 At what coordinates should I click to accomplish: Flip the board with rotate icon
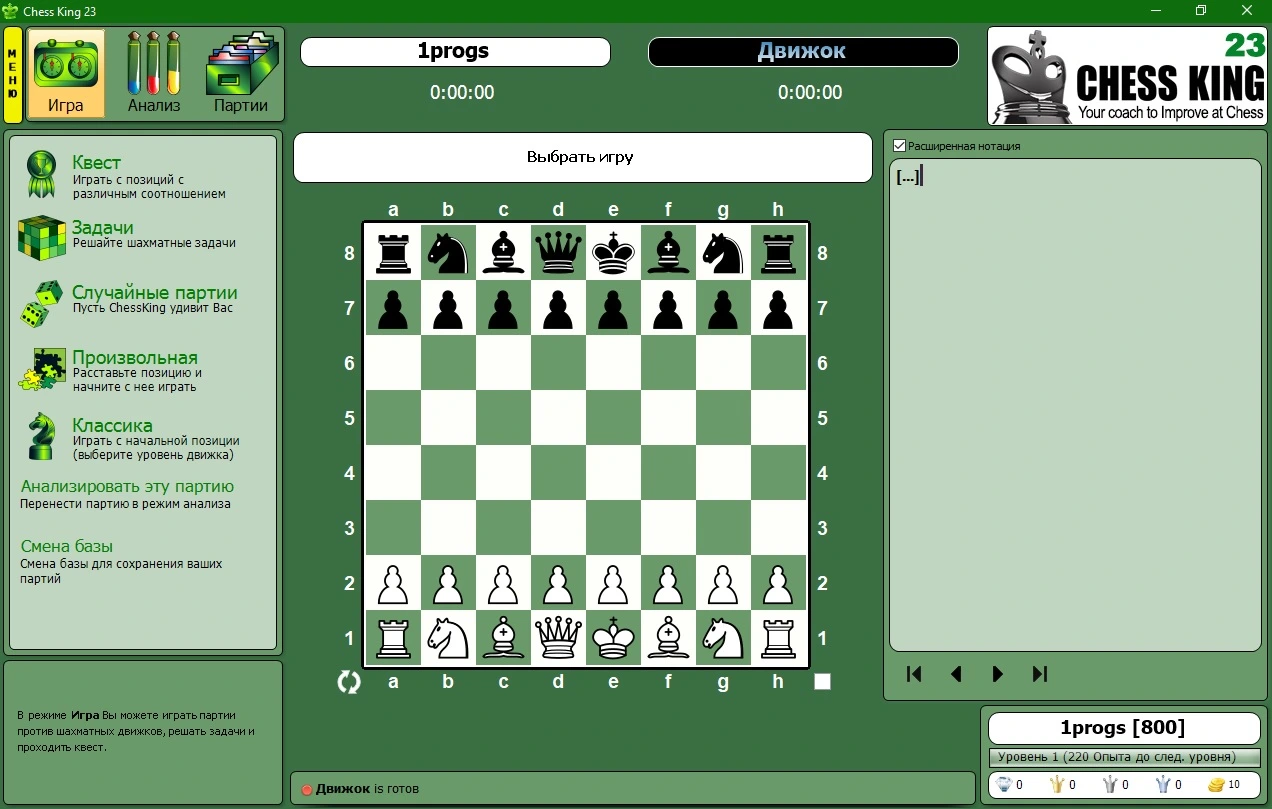(348, 682)
